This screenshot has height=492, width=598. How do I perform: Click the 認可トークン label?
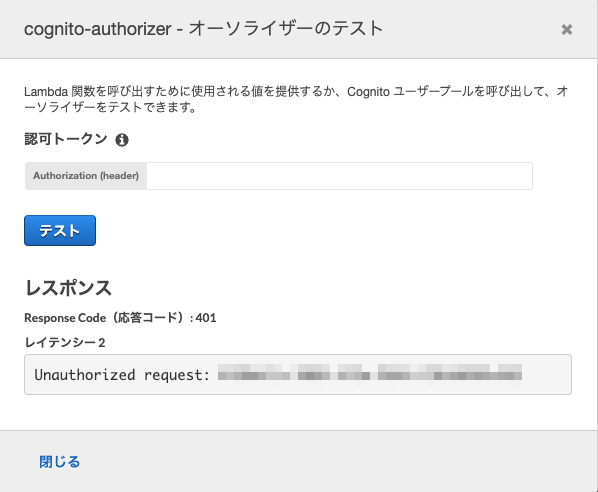pyautogui.click(x=66, y=139)
